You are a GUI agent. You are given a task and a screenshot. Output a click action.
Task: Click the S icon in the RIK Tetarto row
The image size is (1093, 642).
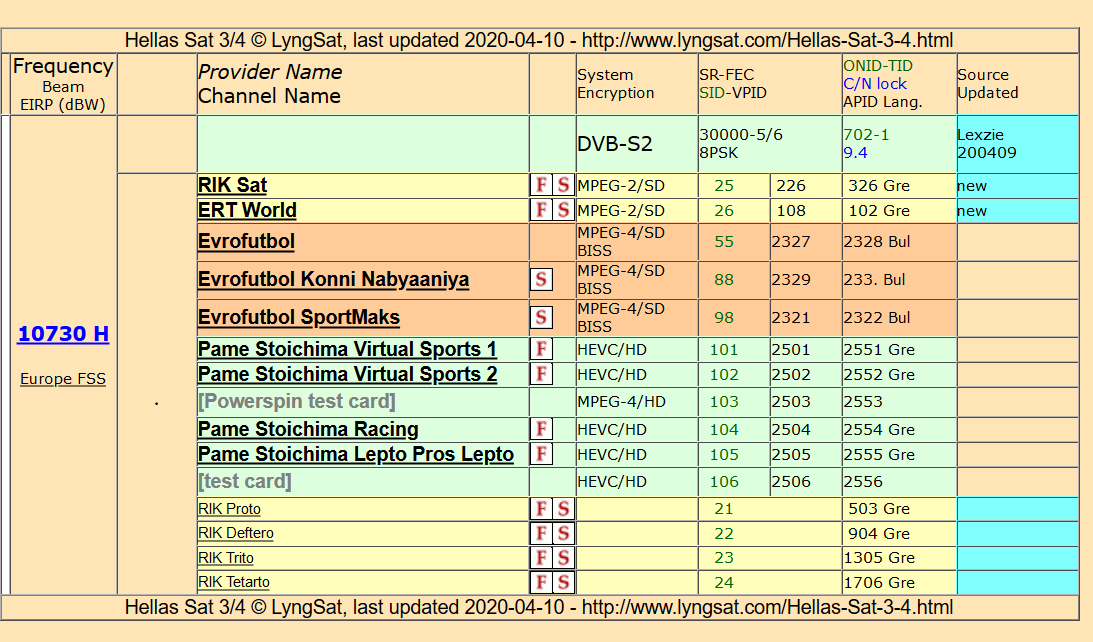point(563,582)
